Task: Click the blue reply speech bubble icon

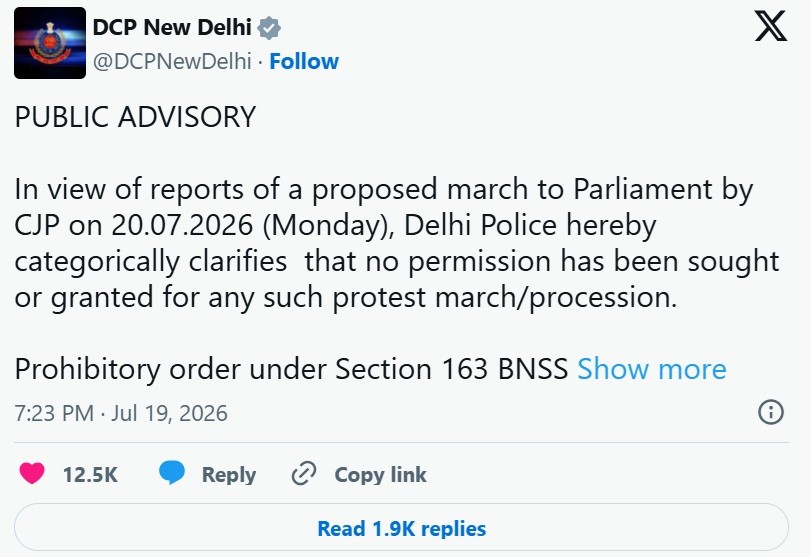Action: [x=172, y=473]
